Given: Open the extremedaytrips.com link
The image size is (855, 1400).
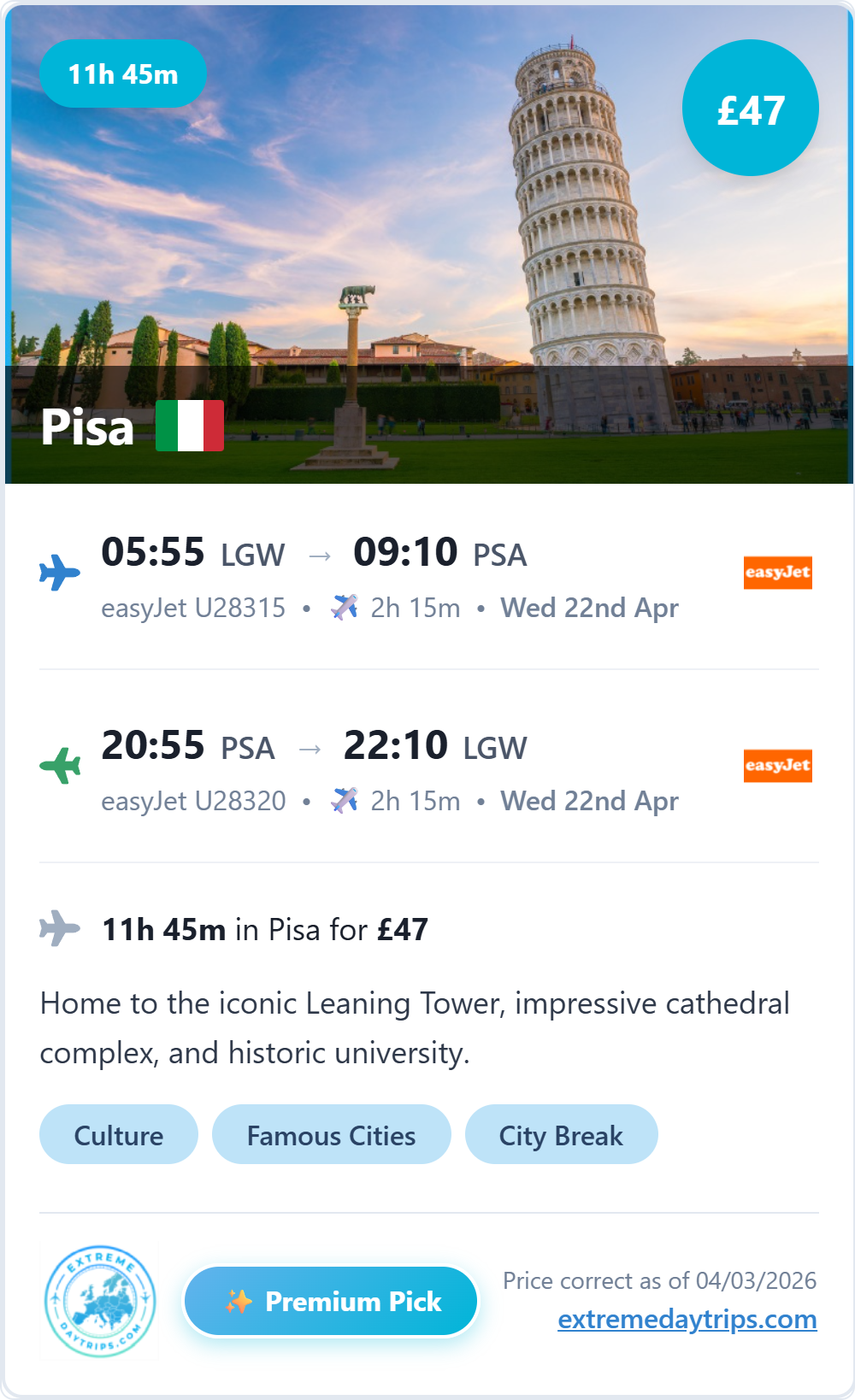Looking at the screenshot, I should 687,1320.
